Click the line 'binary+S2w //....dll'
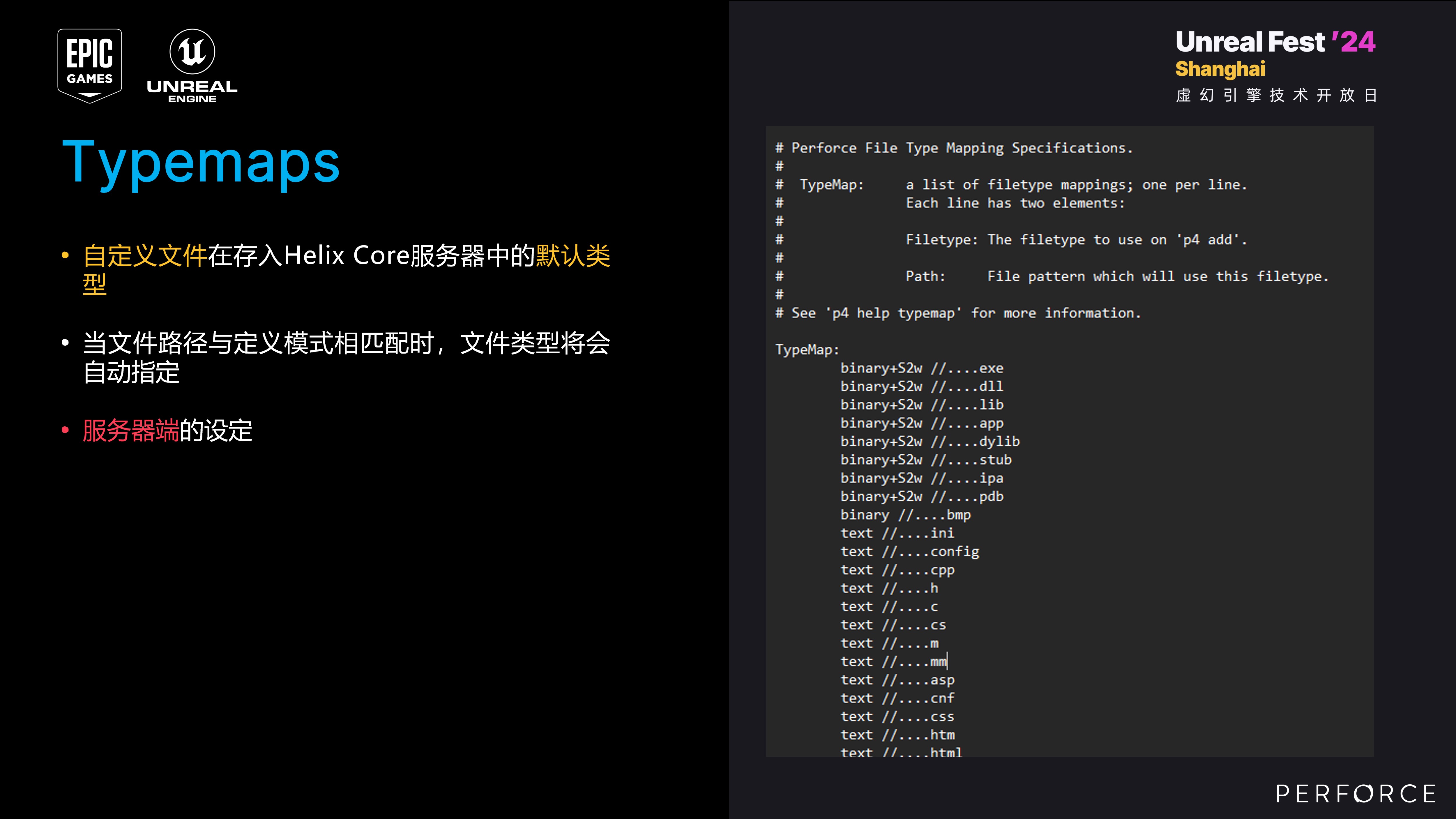1456x819 pixels. tap(922, 386)
